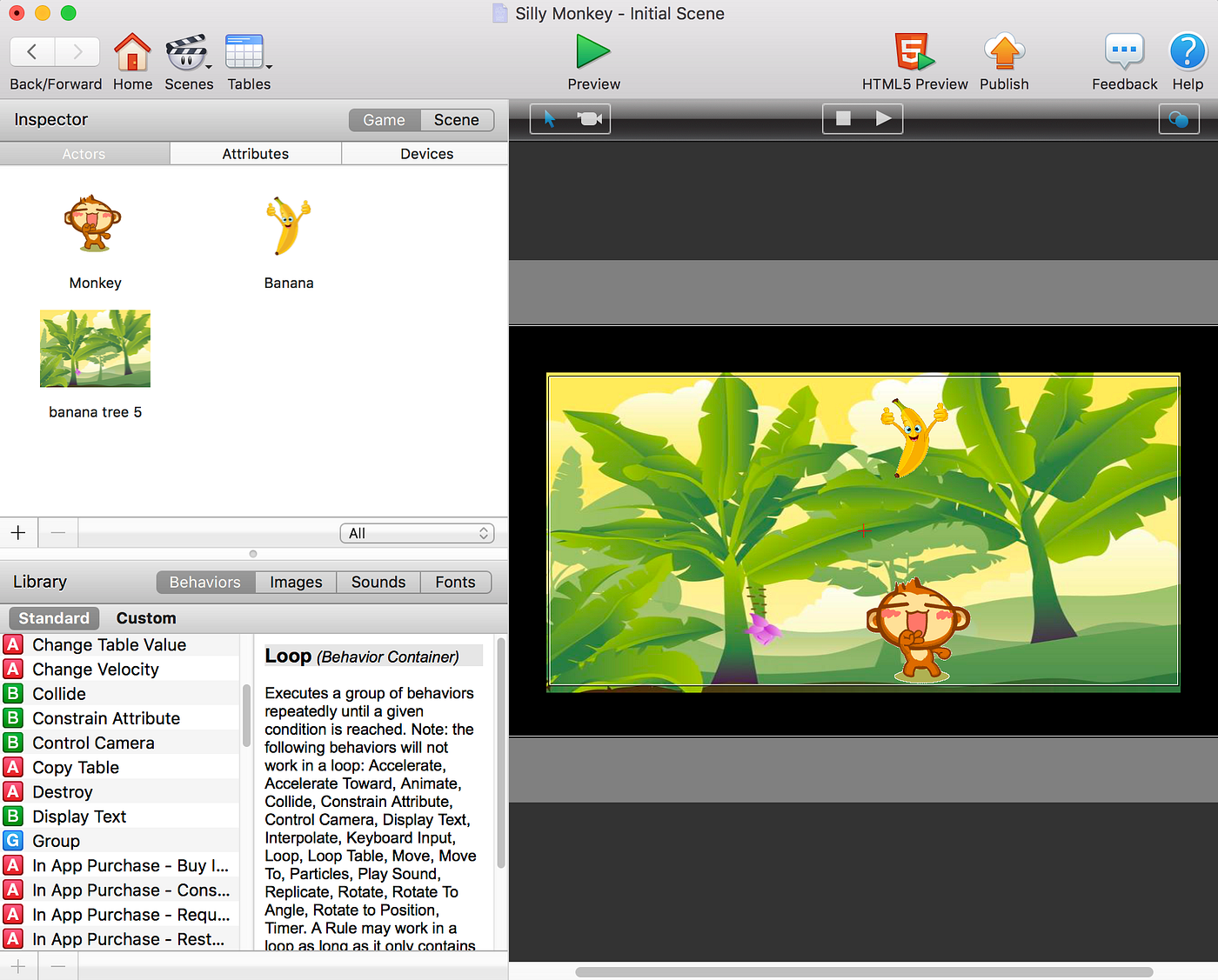The image size is (1218, 980).
Task: Click the Home toolbar icon
Action: (x=132, y=55)
